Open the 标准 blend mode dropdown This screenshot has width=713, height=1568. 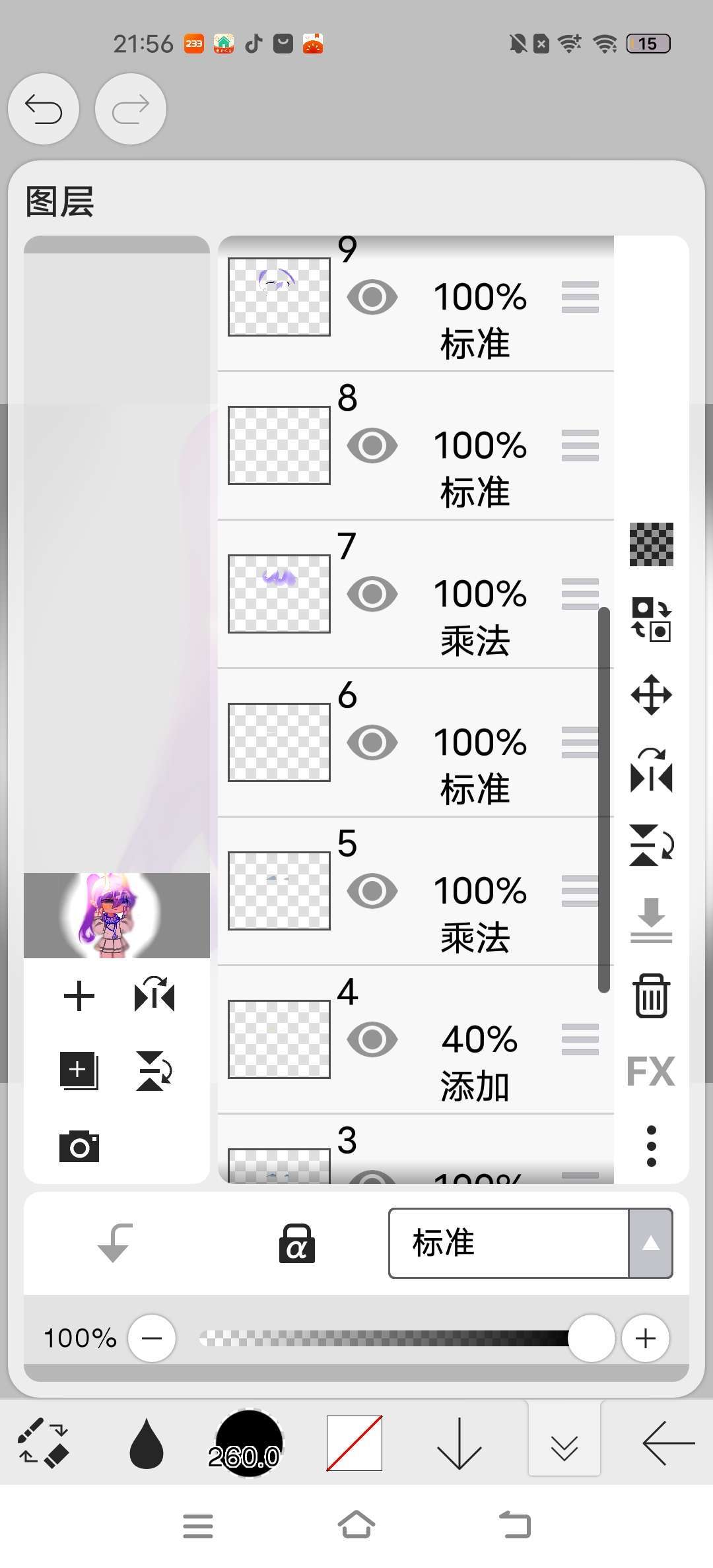coord(530,1243)
